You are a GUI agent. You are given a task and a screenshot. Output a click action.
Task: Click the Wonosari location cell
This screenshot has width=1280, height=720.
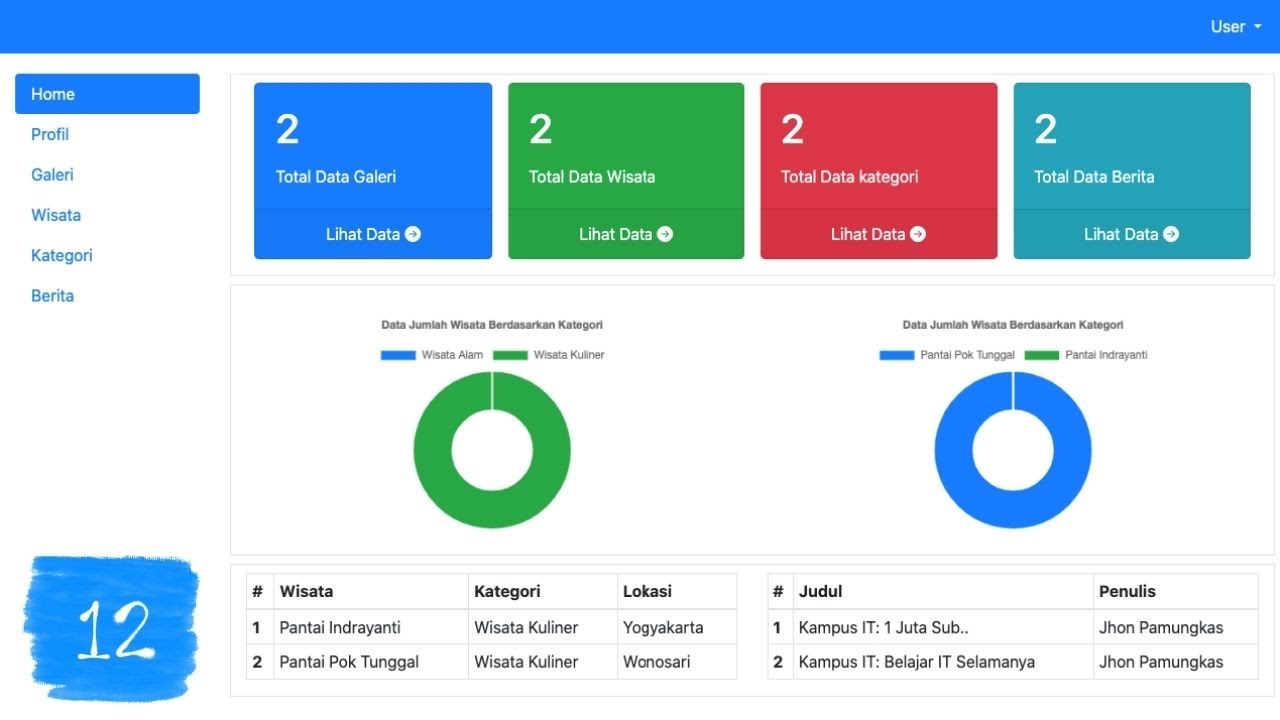677,662
